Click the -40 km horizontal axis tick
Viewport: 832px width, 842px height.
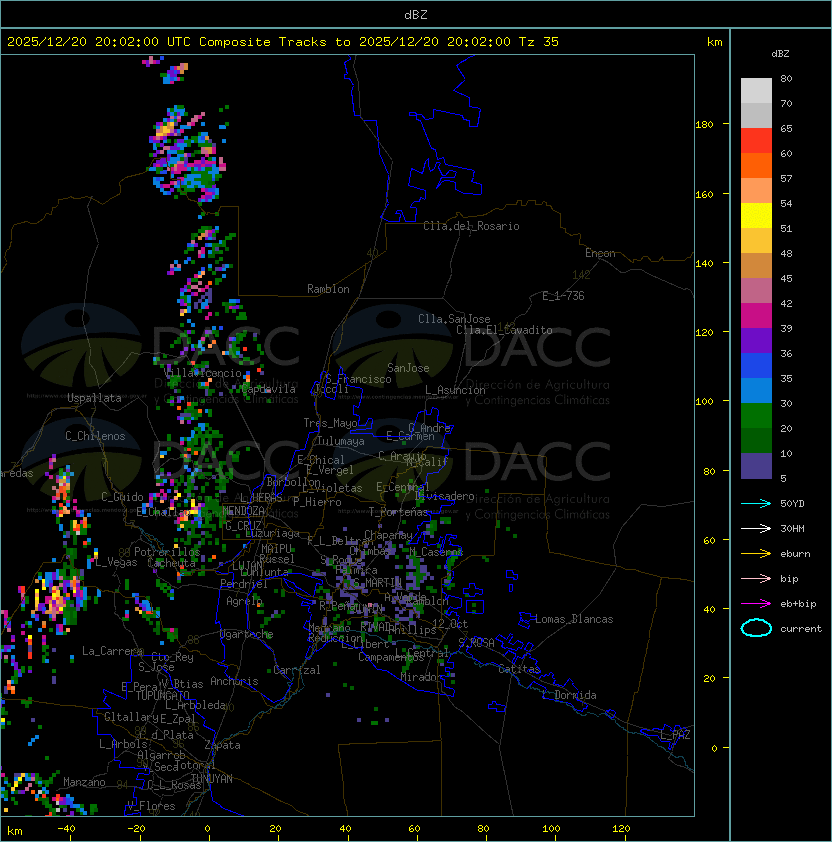coord(66,829)
